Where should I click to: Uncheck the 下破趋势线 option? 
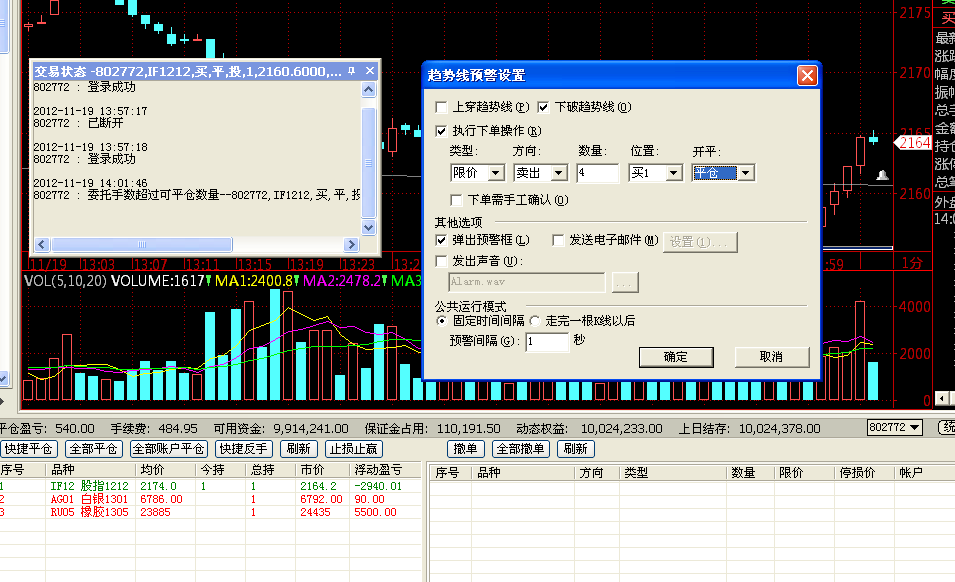pyautogui.click(x=544, y=107)
